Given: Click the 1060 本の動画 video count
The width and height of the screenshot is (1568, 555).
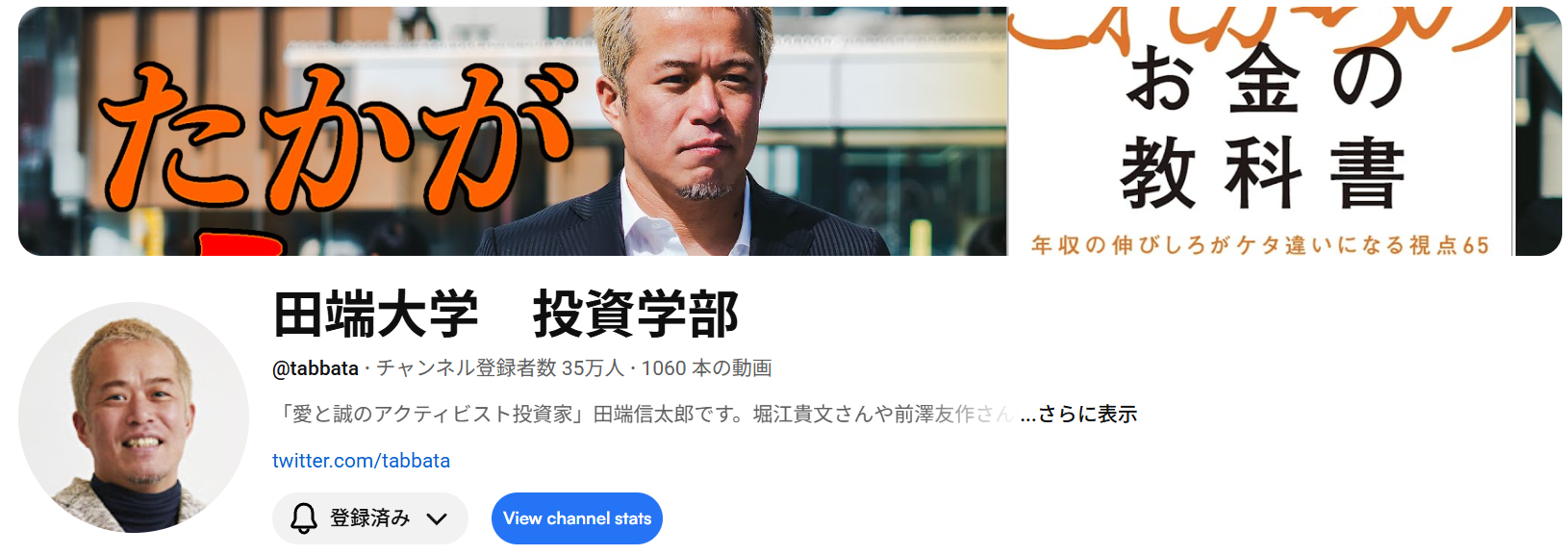Looking at the screenshot, I should 707,368.
